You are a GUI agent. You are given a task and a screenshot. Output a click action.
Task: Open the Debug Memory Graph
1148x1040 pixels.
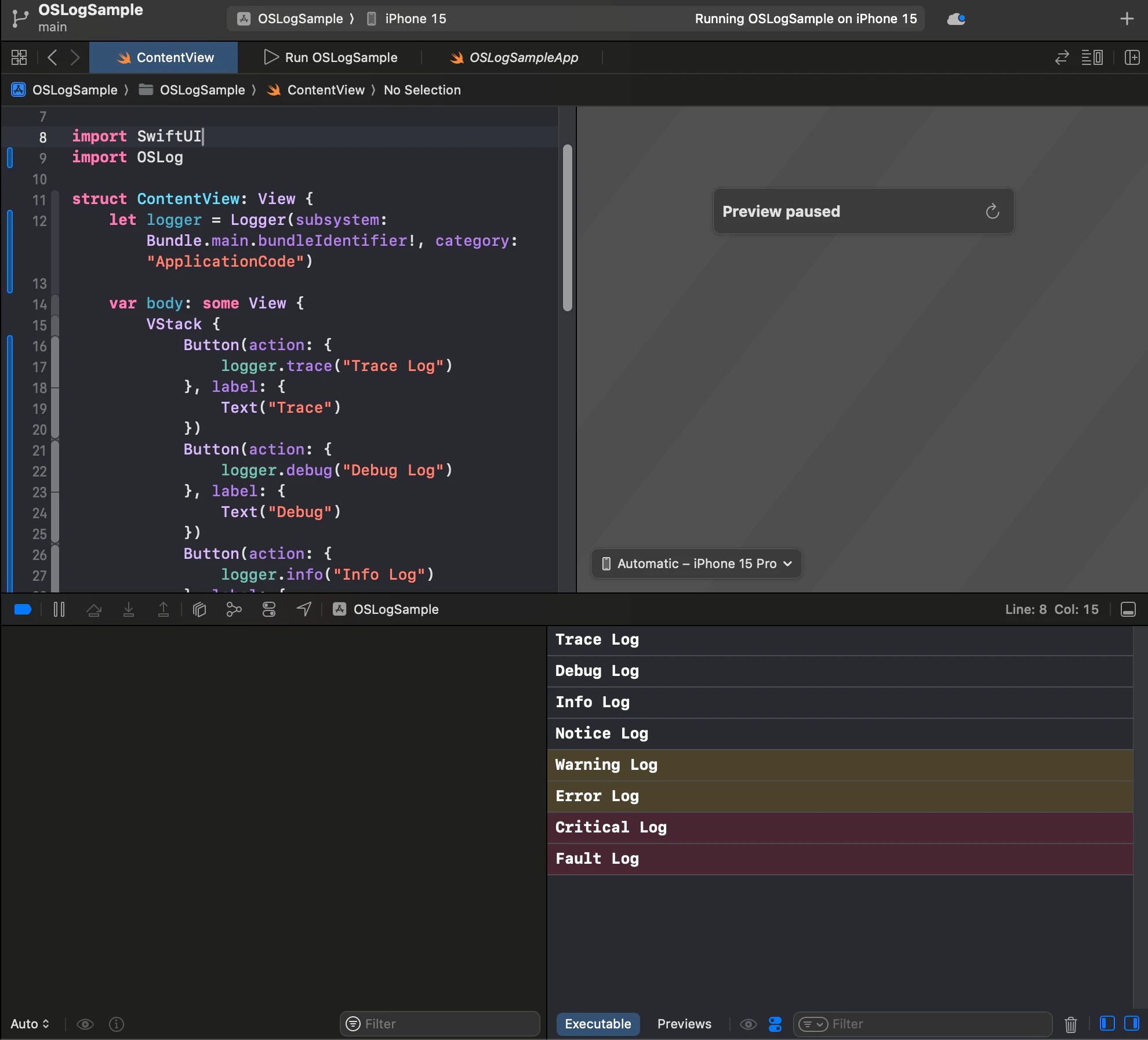[234, 609]
